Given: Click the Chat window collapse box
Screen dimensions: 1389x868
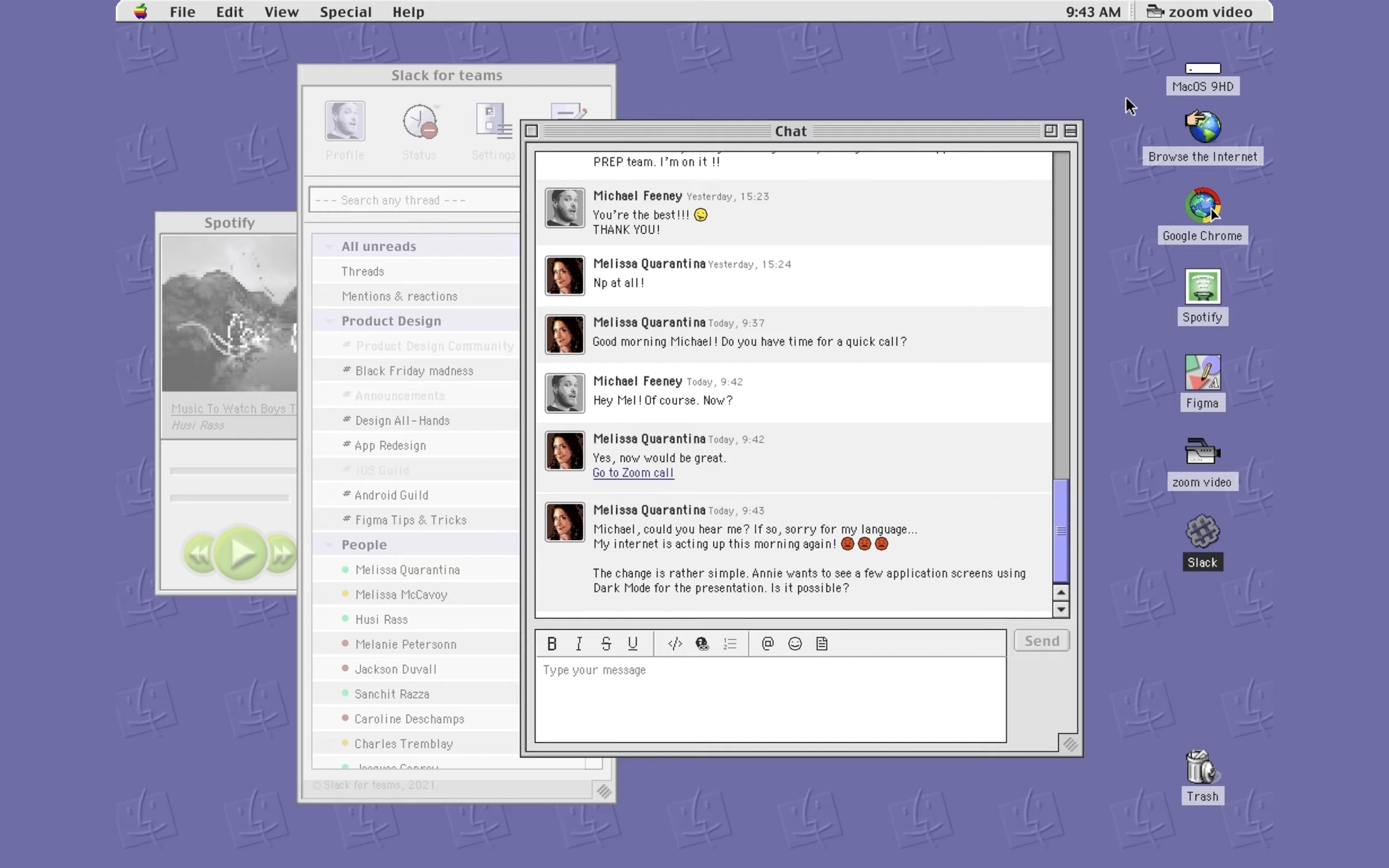Looking at the screenshot, I should 1071,131.
